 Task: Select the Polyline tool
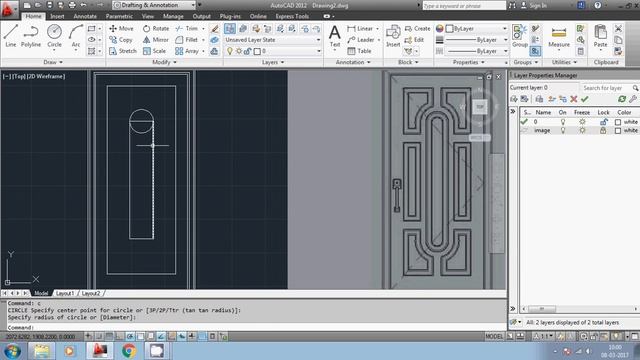(x=31, y=36)
